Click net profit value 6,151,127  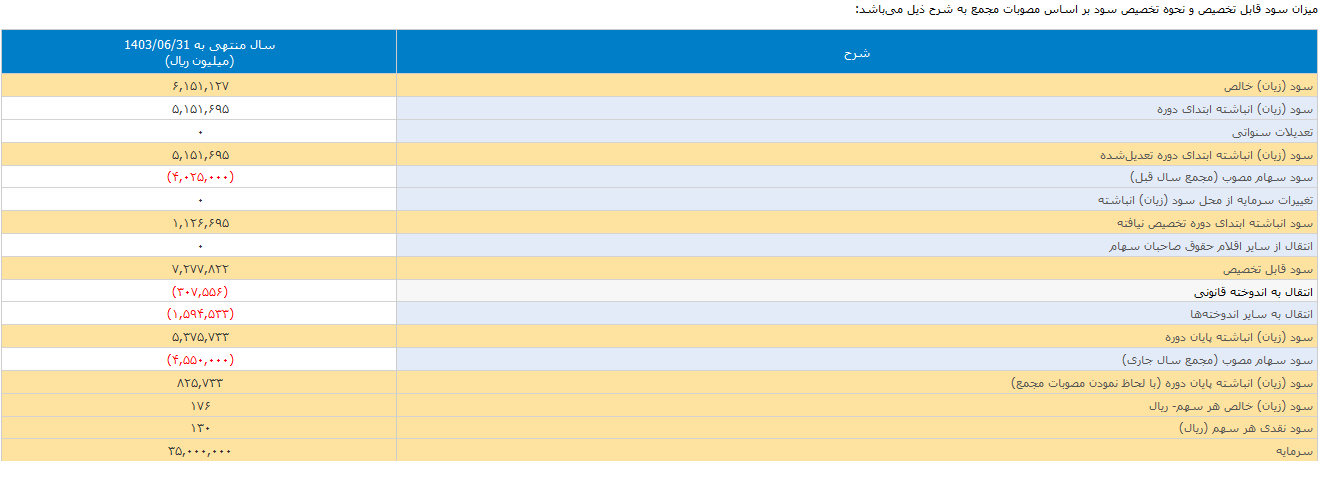click(x=199, y=86)
